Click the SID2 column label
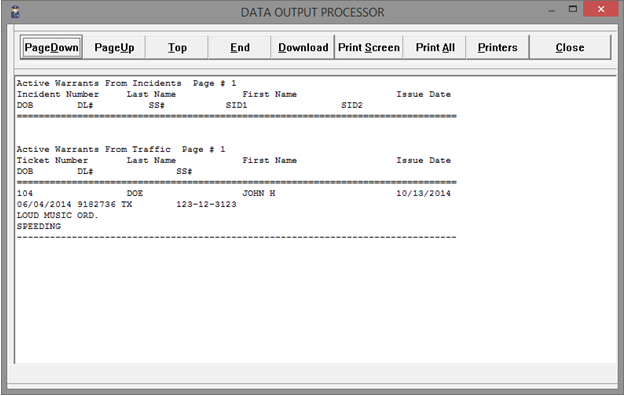 352,105
